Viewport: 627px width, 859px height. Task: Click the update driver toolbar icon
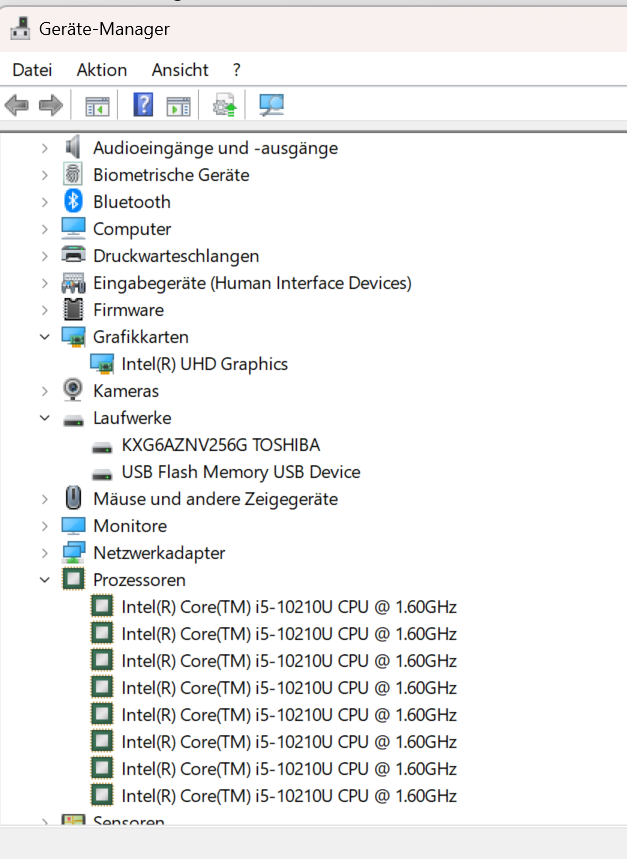click(x=224, y=104)
